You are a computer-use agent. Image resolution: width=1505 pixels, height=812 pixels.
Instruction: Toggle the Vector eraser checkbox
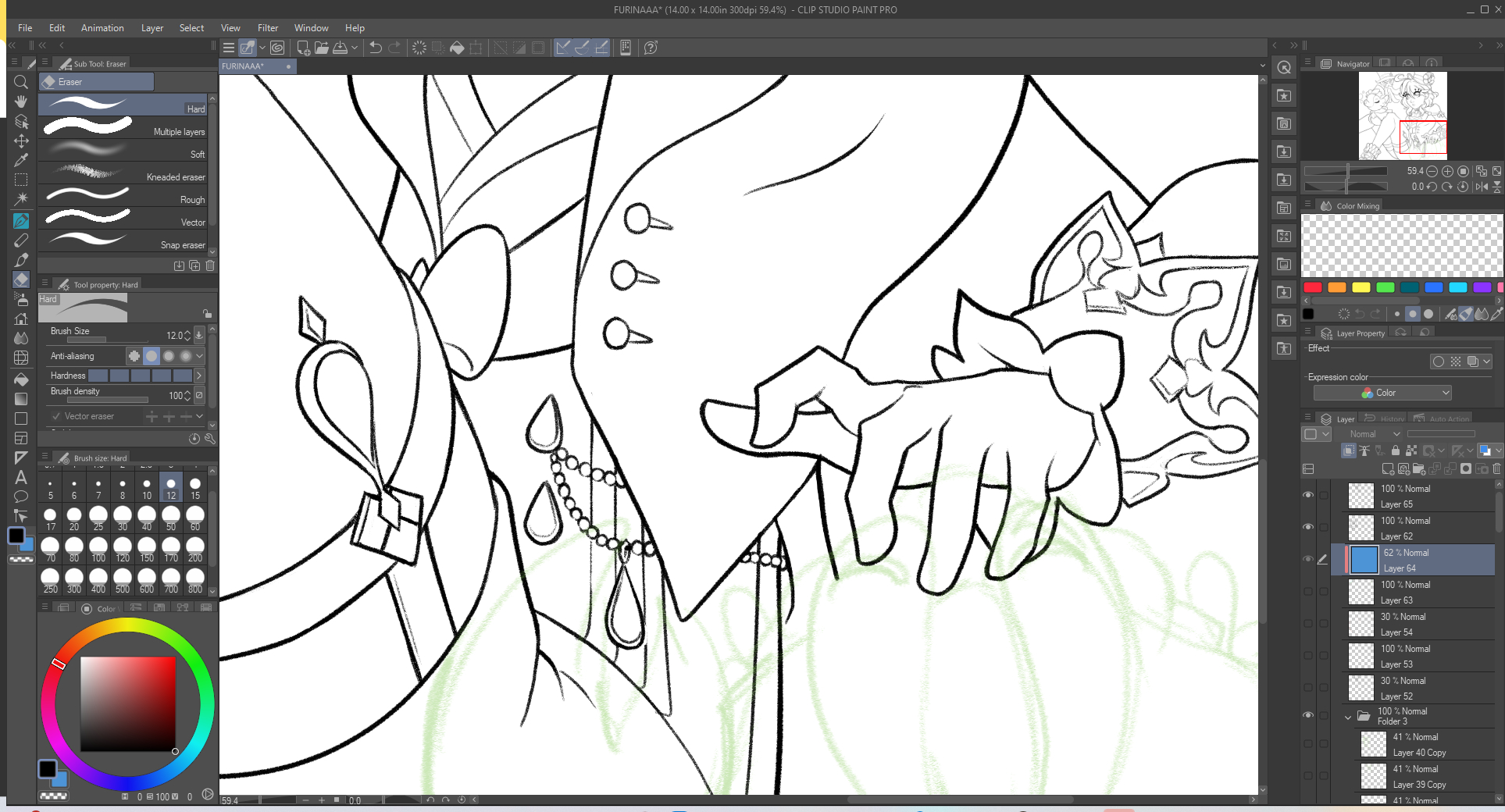[x=56, y=416]
